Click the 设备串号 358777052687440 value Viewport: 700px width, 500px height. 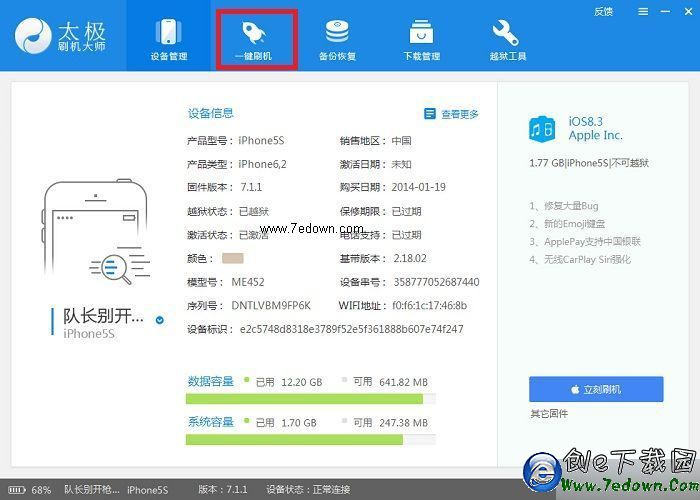click(x=436, y=282)
